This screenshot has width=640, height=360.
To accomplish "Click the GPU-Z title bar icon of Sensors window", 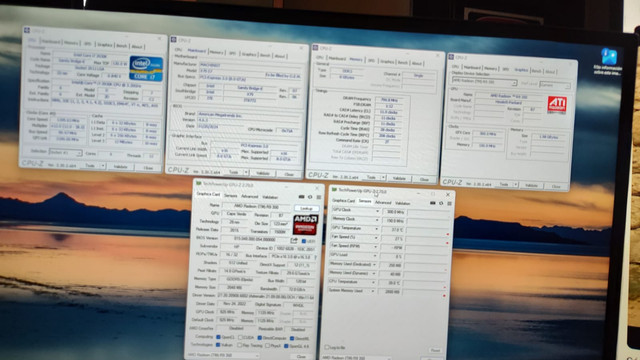I will coord(334,190).
